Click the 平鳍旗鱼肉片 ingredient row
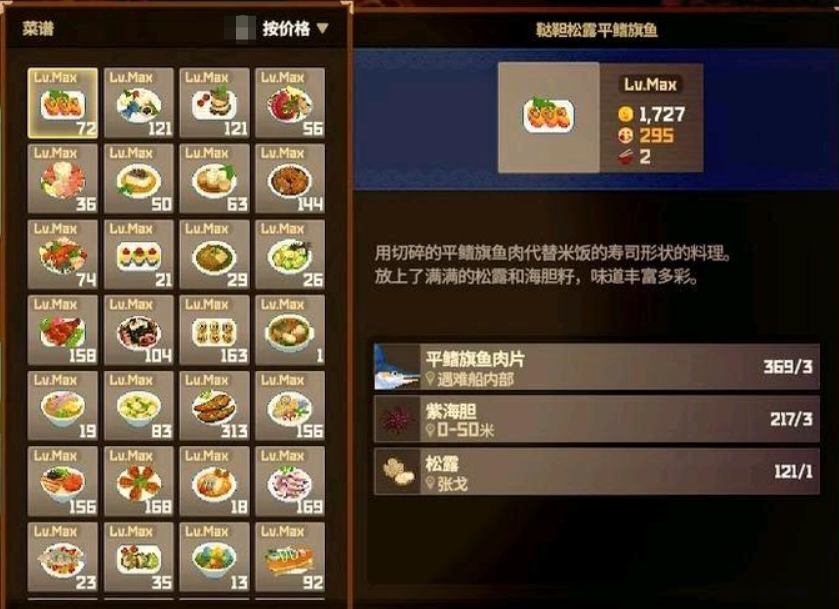This screenshot has height=609, width=839. click(x=597, y=367)
